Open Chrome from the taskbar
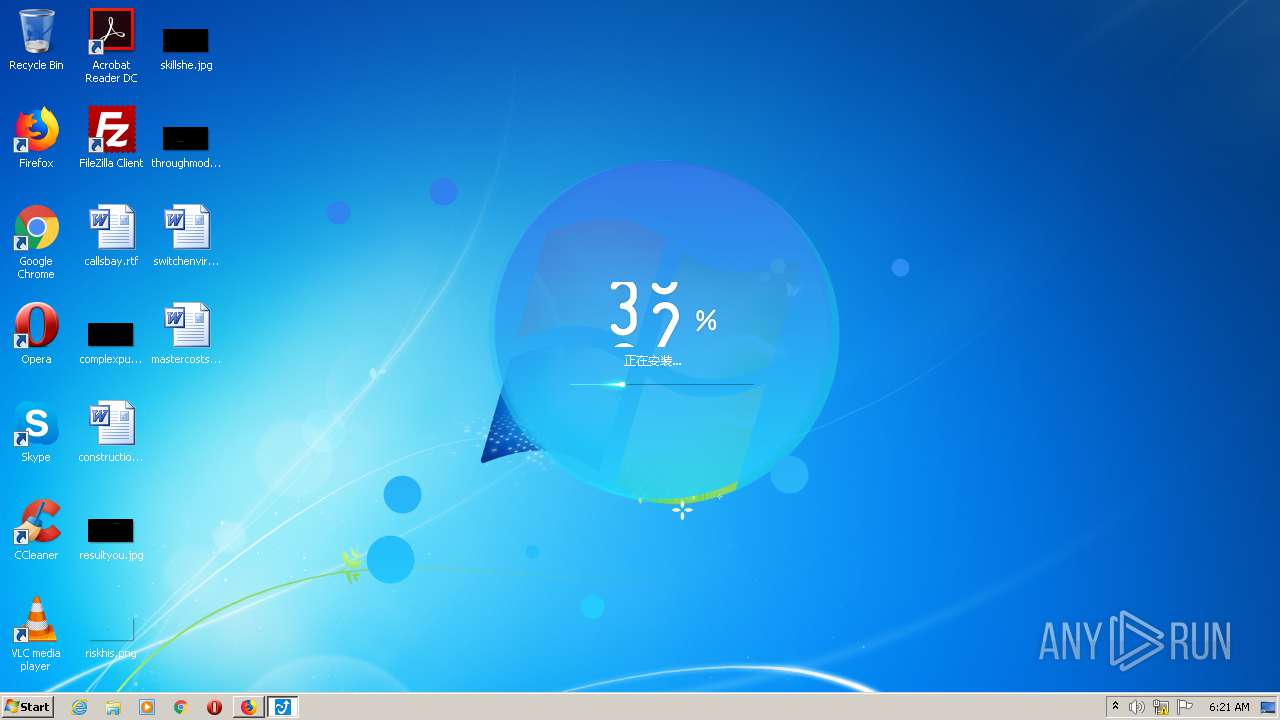1280x720 pixels. (x=181, y=707)
